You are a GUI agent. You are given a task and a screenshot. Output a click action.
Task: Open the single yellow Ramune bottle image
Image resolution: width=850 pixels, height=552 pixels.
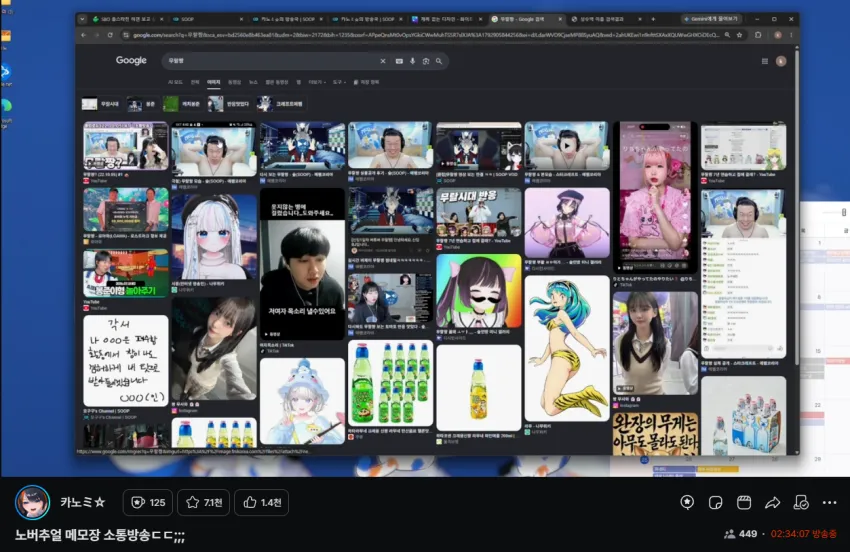click(x=478, y=388)
